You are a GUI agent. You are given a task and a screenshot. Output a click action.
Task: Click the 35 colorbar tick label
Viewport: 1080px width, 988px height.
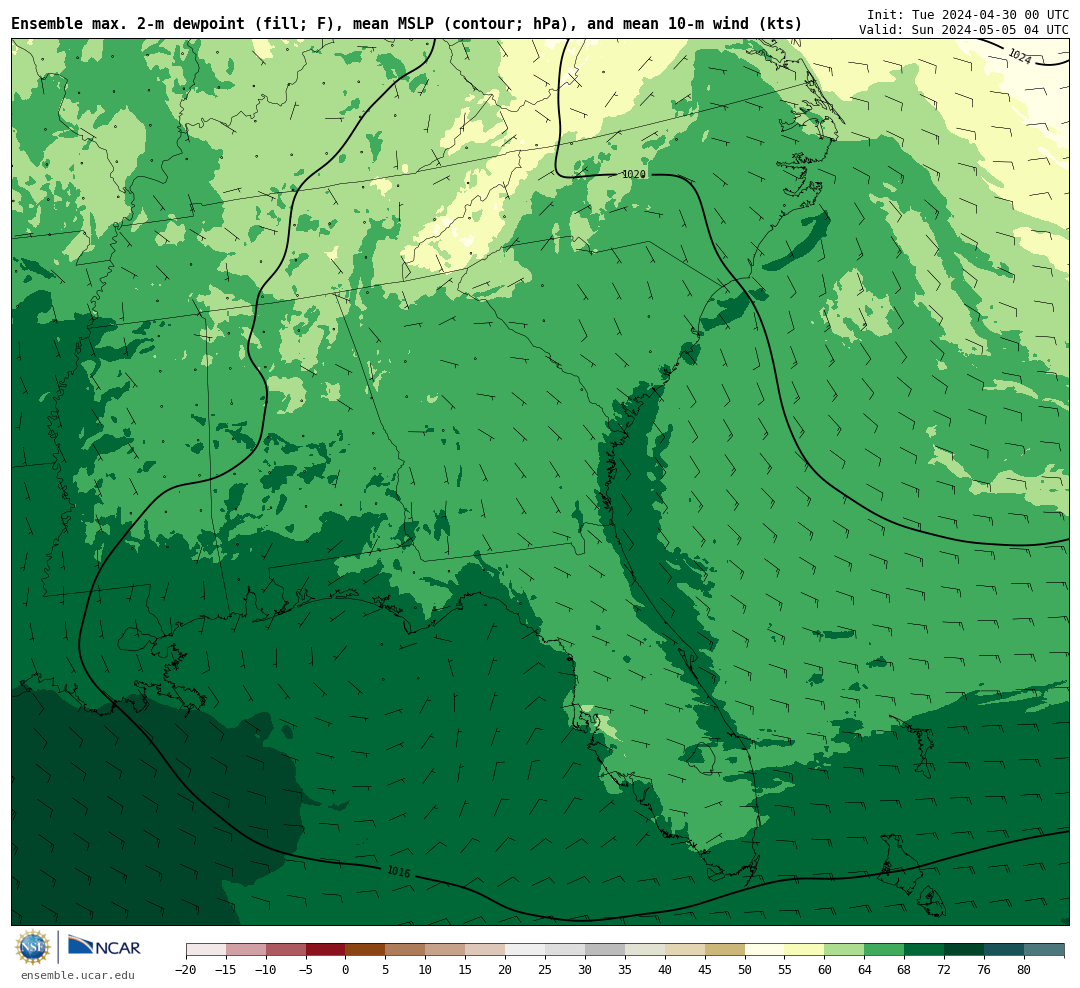point(625,970)
